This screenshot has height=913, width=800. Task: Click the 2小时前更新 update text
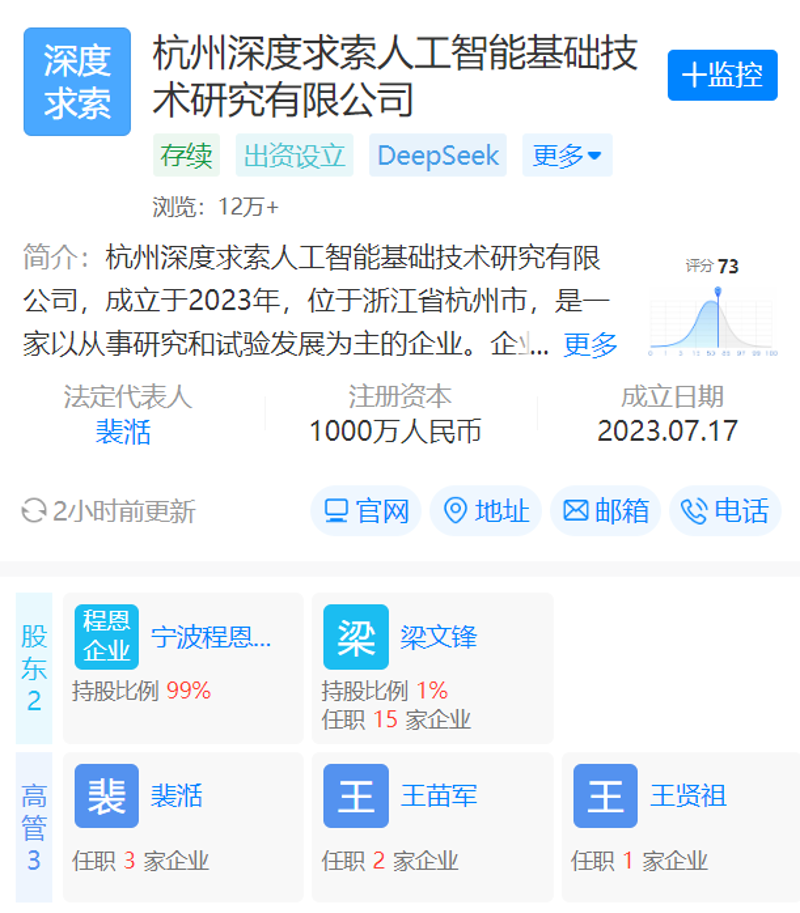(124, 511)
